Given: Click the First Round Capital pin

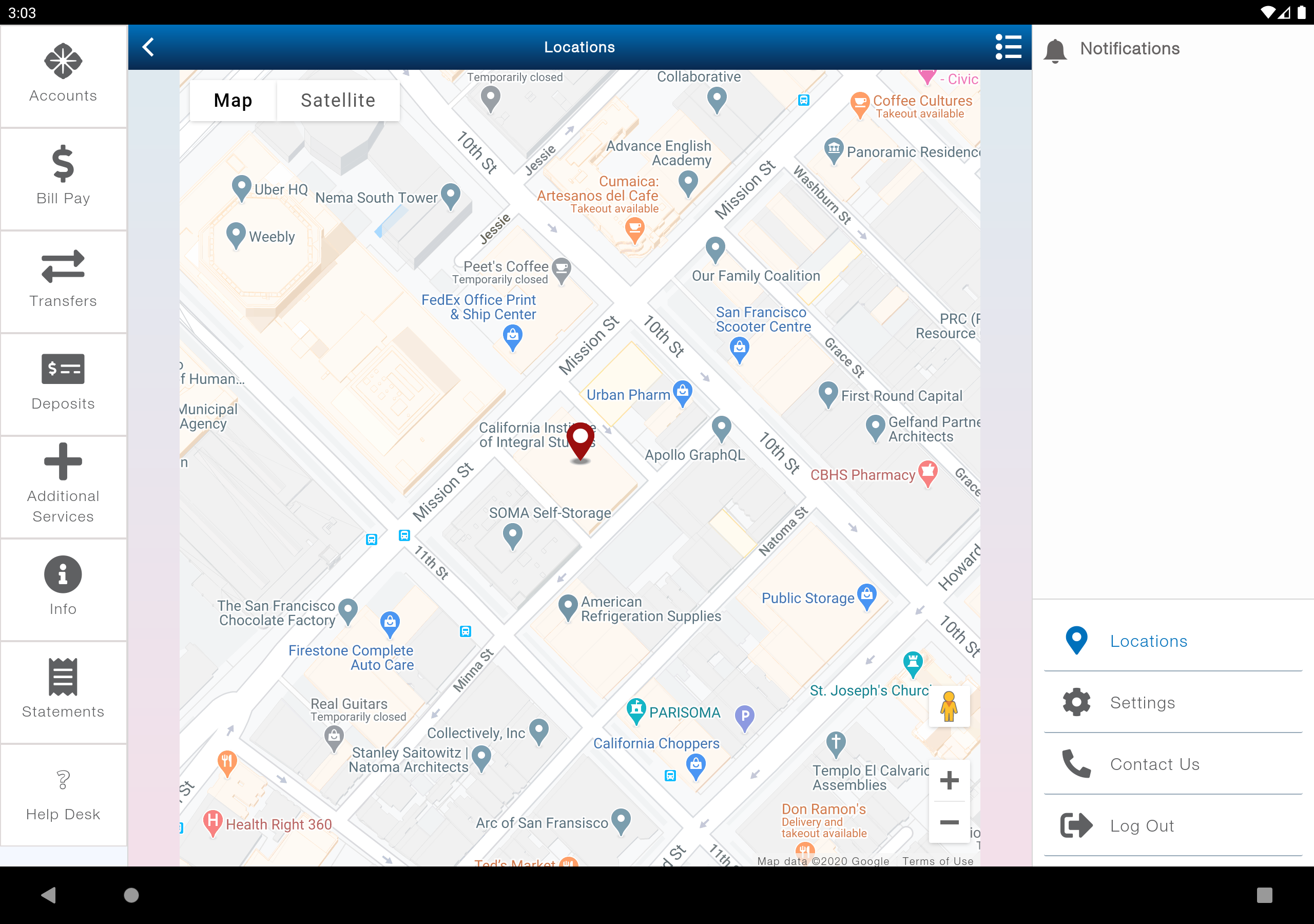Looking at the screenshot, I should point(828,394).
